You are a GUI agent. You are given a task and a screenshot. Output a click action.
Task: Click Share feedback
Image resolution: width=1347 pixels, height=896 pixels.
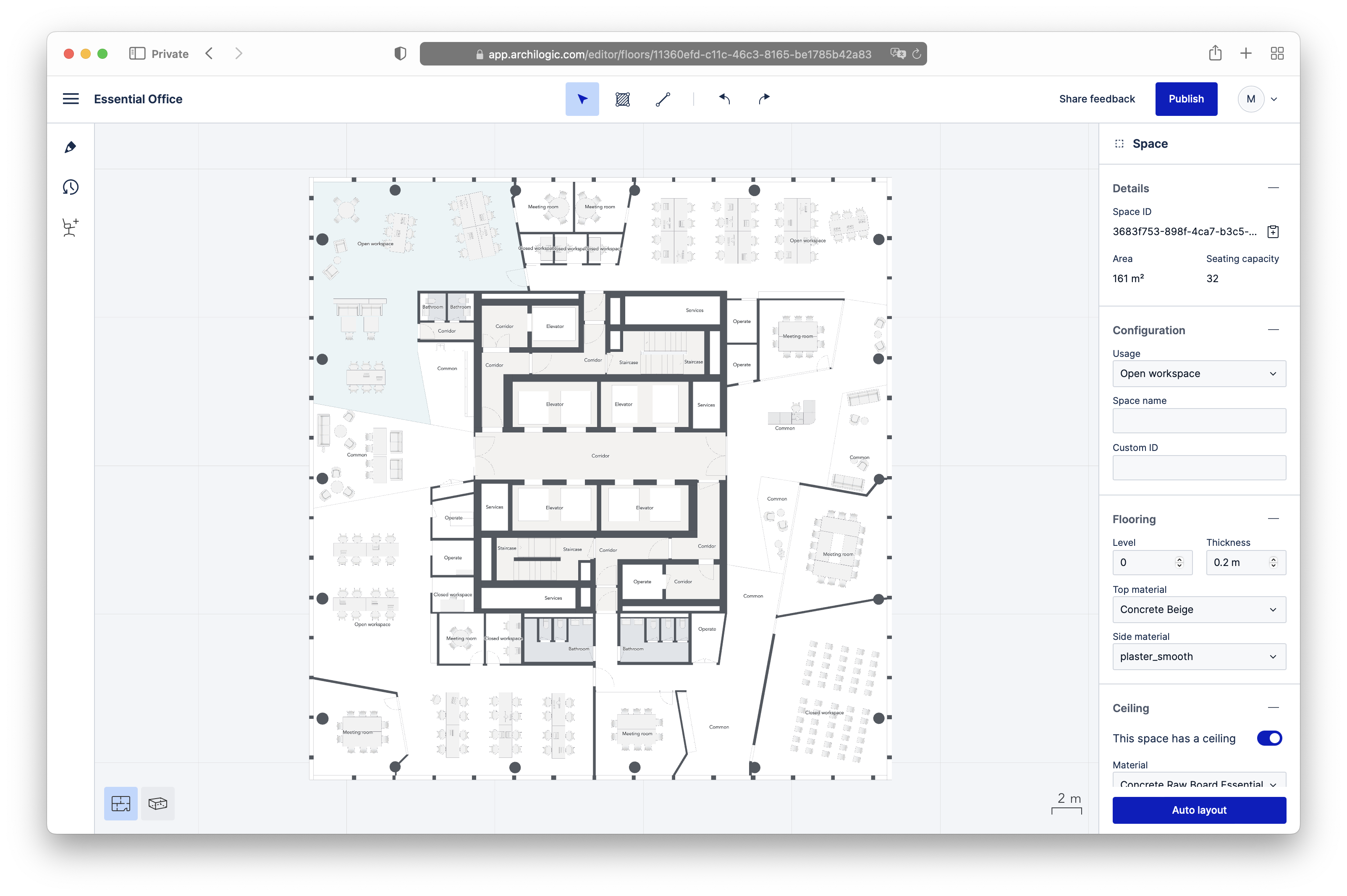point(1097,99)
